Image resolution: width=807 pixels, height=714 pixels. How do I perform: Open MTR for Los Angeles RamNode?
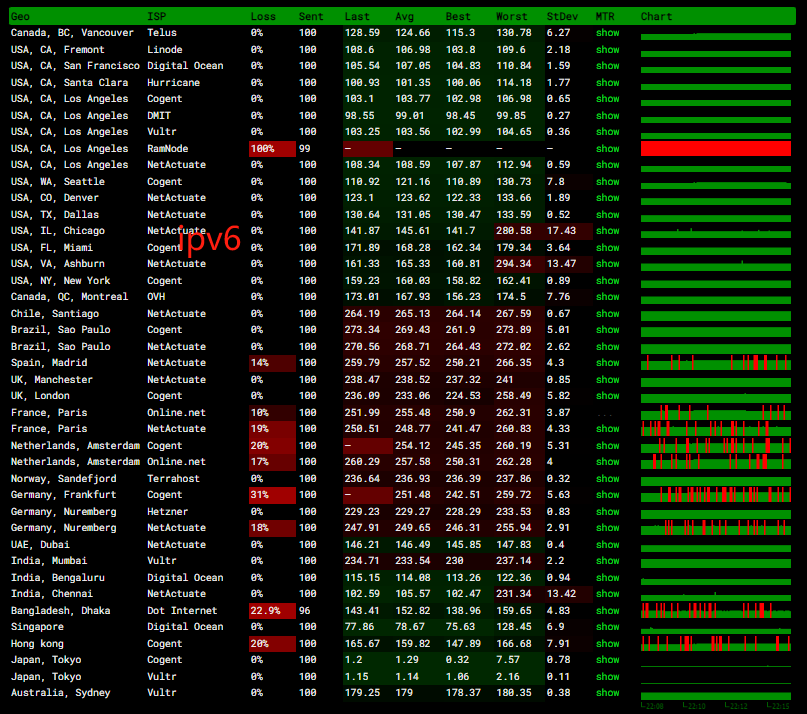click(x=607, y=149)
